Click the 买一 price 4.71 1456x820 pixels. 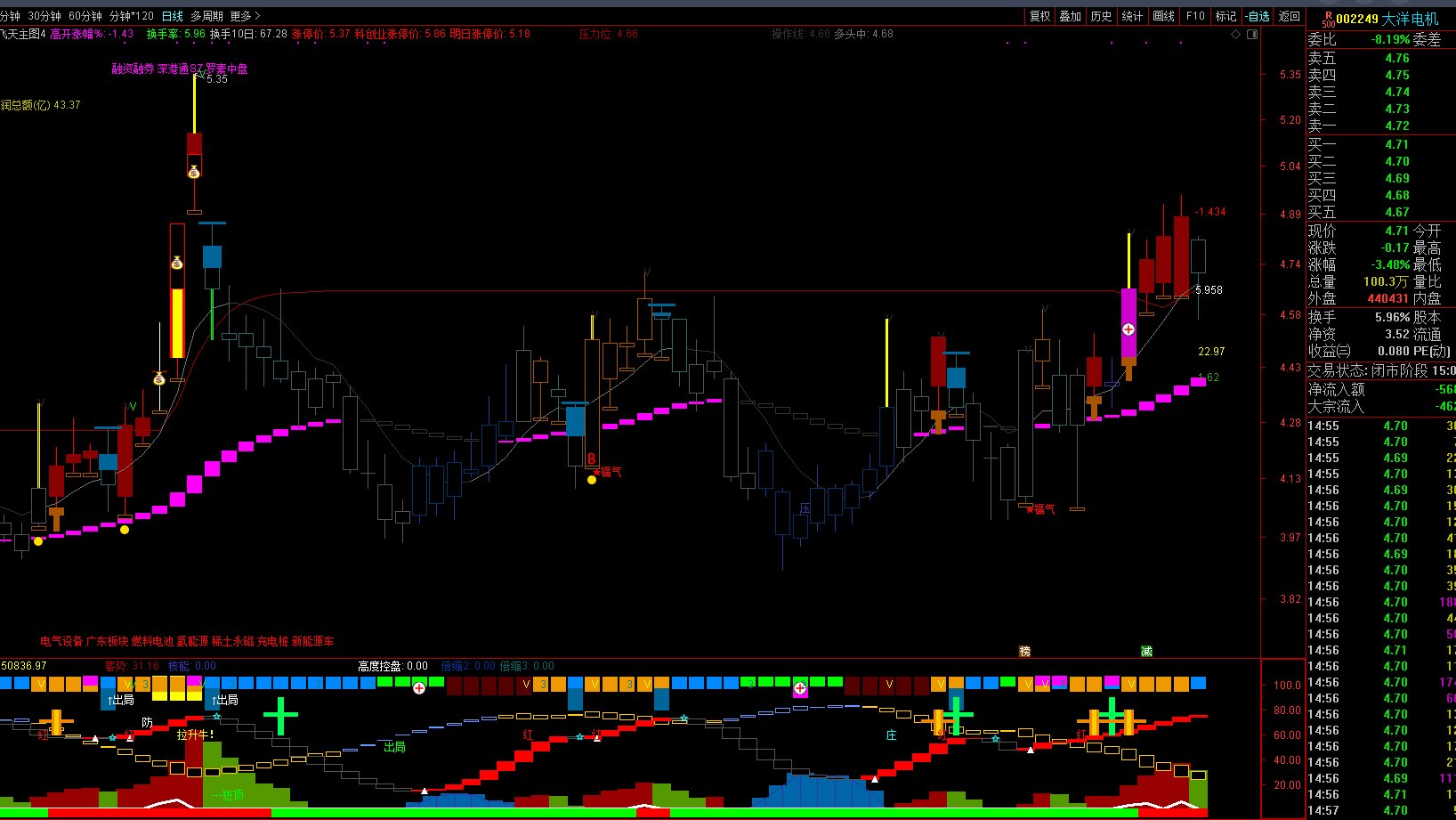click(x=1397, y=144)
